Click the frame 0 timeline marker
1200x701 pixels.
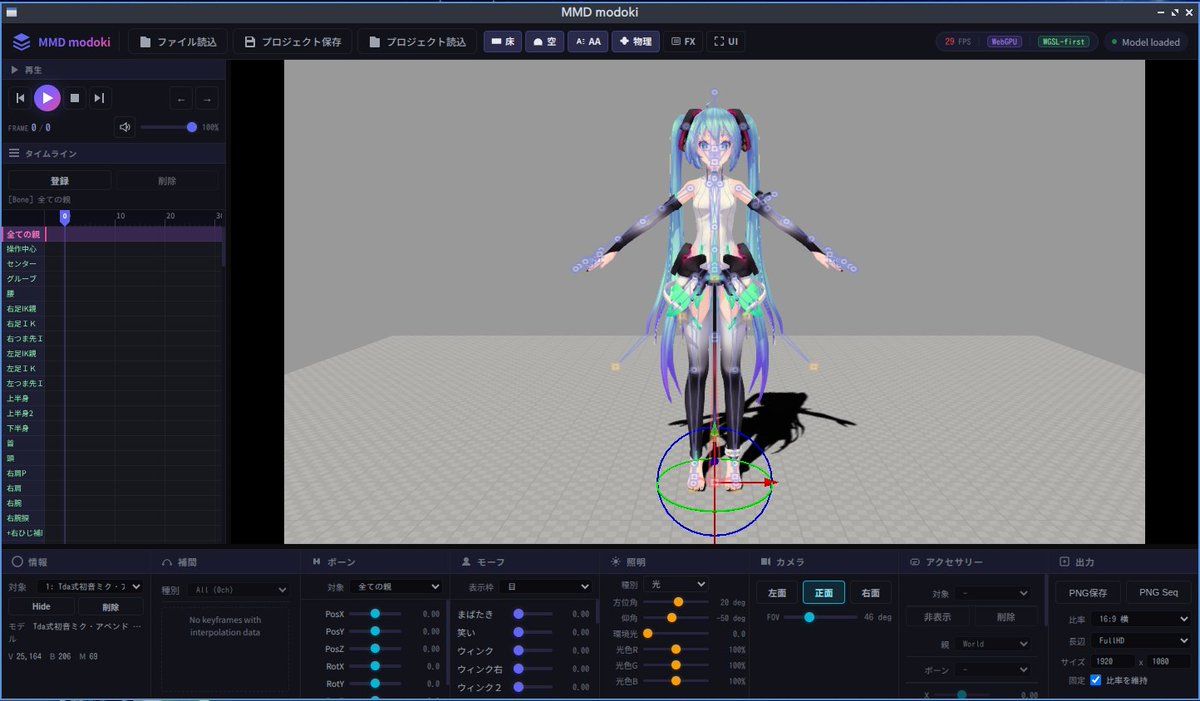(65, 217)
